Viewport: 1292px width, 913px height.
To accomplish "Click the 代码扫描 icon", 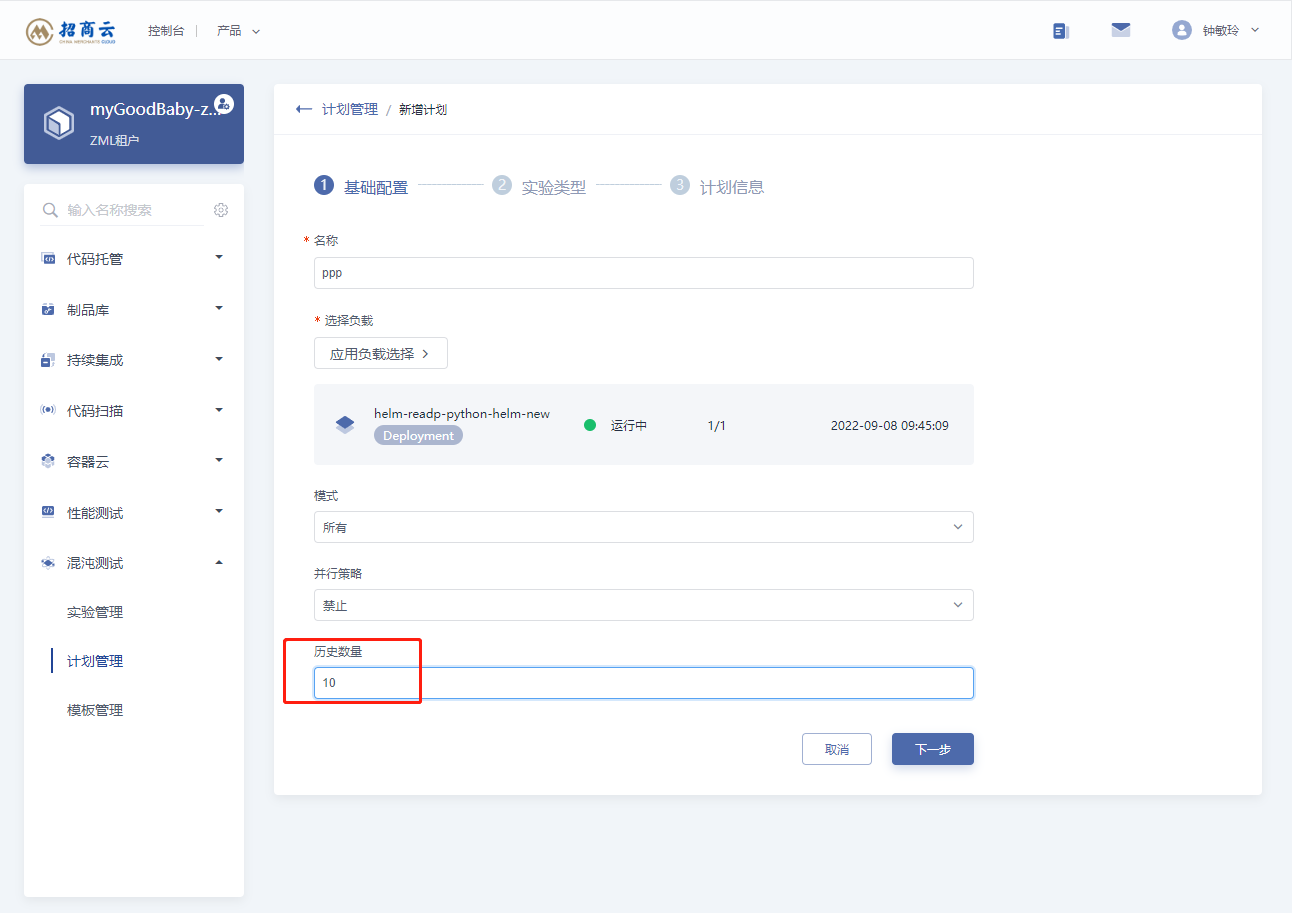I will tap(48, 411).
